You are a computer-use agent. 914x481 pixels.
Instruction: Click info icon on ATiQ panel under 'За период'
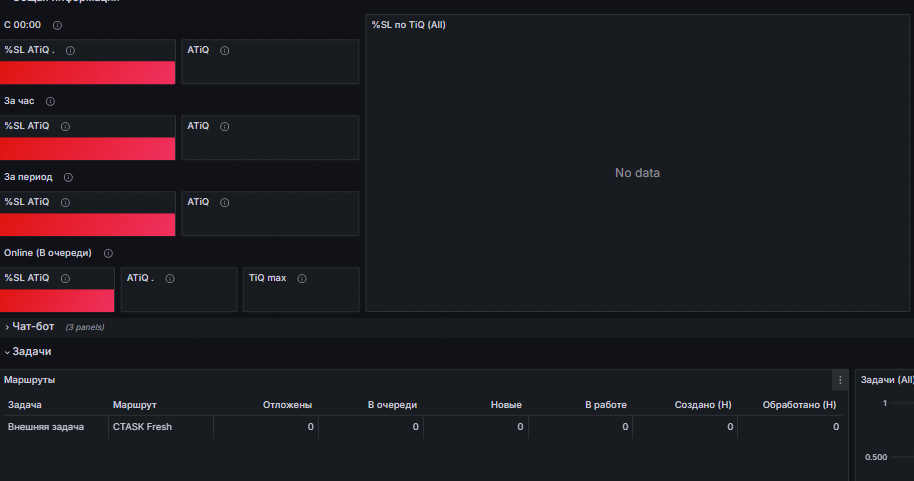pyautogui.click(x=224, y=202)
